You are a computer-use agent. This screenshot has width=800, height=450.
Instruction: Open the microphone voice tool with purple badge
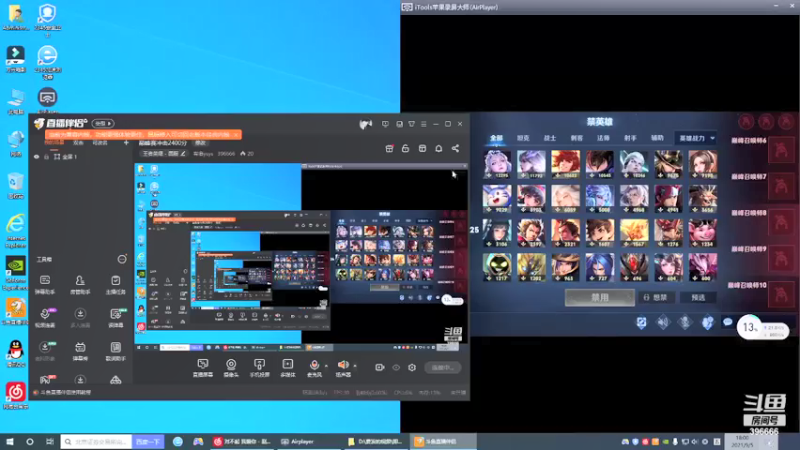pos(45,318)
